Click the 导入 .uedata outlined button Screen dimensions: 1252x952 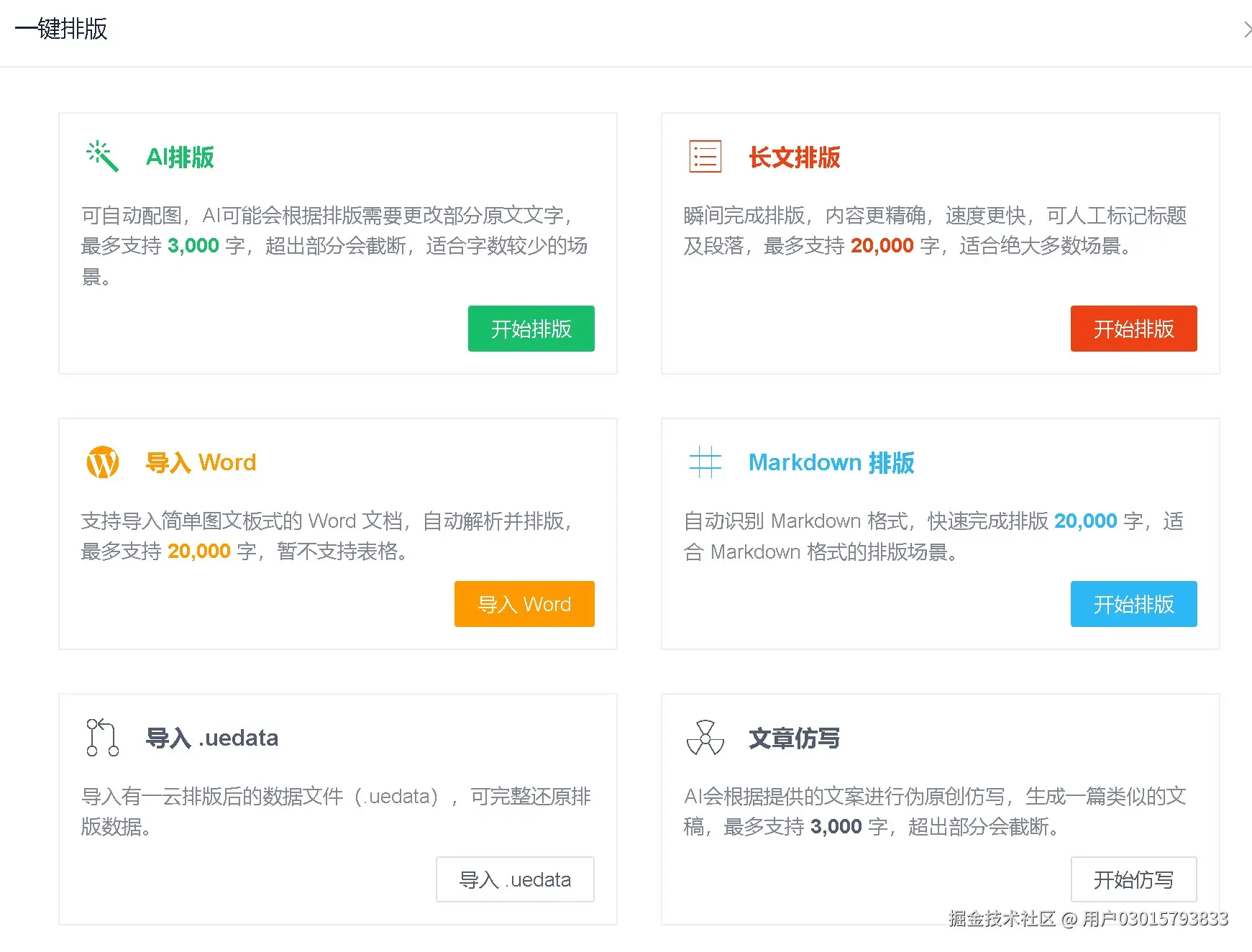tap(515, 879)
